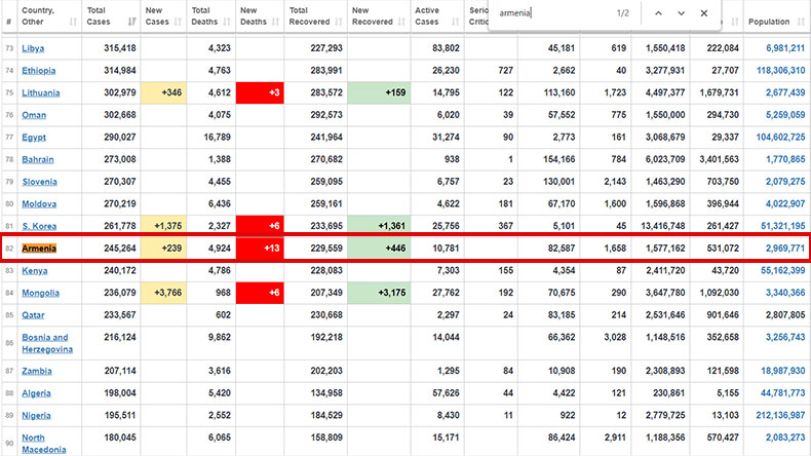Go to previous find match arrow
This screenshot has width=811, height=456.
pyautogui.click(x=658, y=13)
